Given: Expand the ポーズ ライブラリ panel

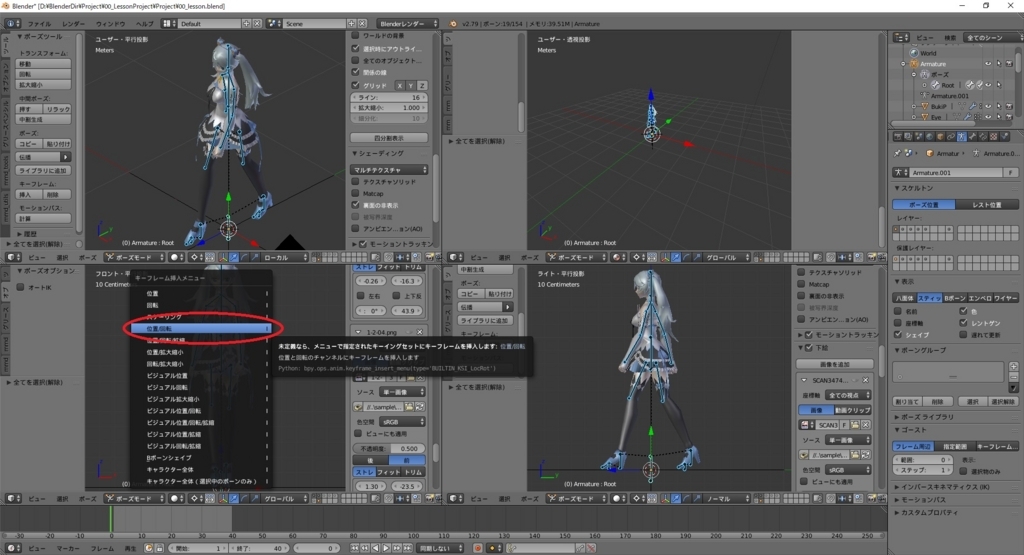Looking at the screenshot, I should click(x=923, y=417).
